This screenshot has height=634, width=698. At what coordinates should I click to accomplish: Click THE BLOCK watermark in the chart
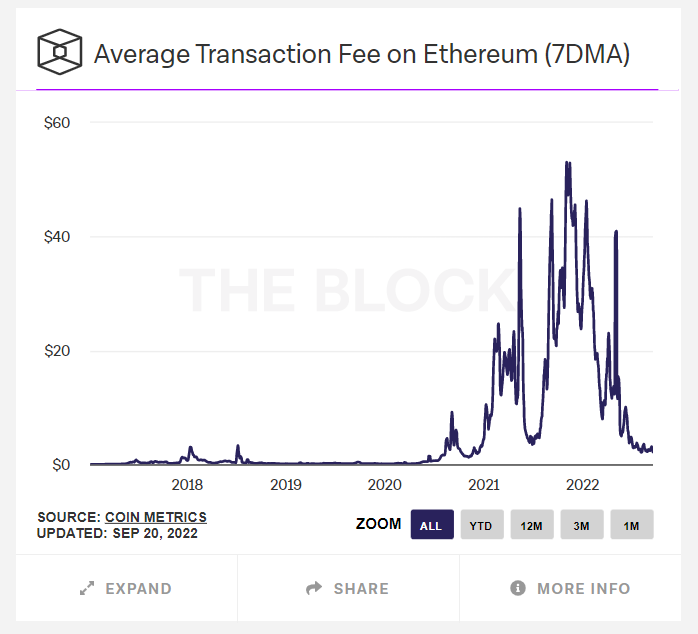[x=345, y=289]
